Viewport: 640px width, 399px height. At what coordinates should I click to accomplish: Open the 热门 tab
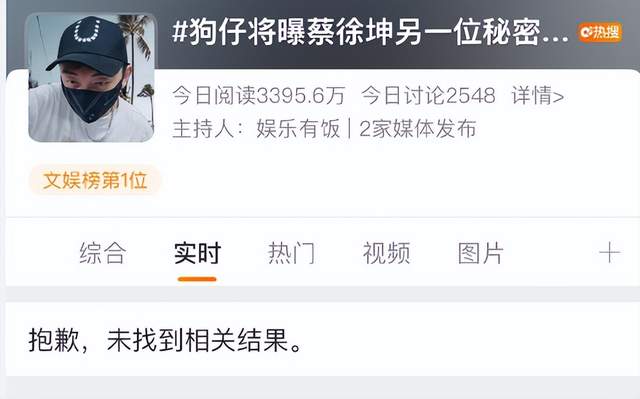tap(291, 253)
